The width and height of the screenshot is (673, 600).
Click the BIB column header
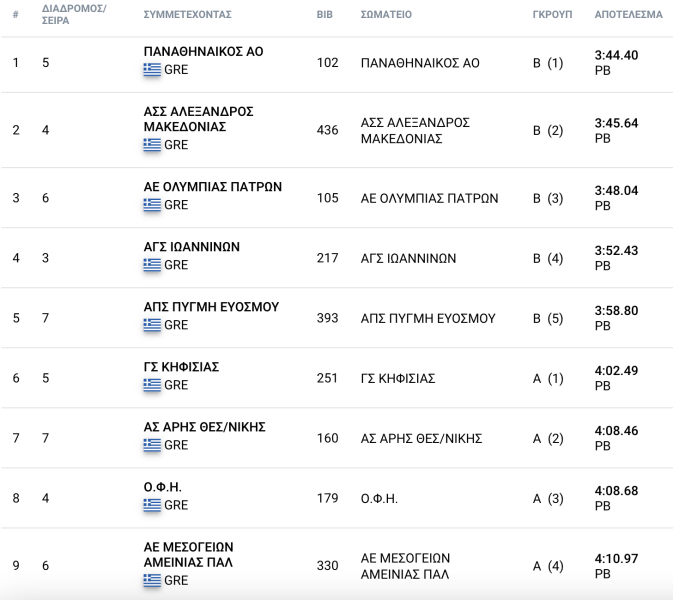pyautogui.click(x=325, y=16)
